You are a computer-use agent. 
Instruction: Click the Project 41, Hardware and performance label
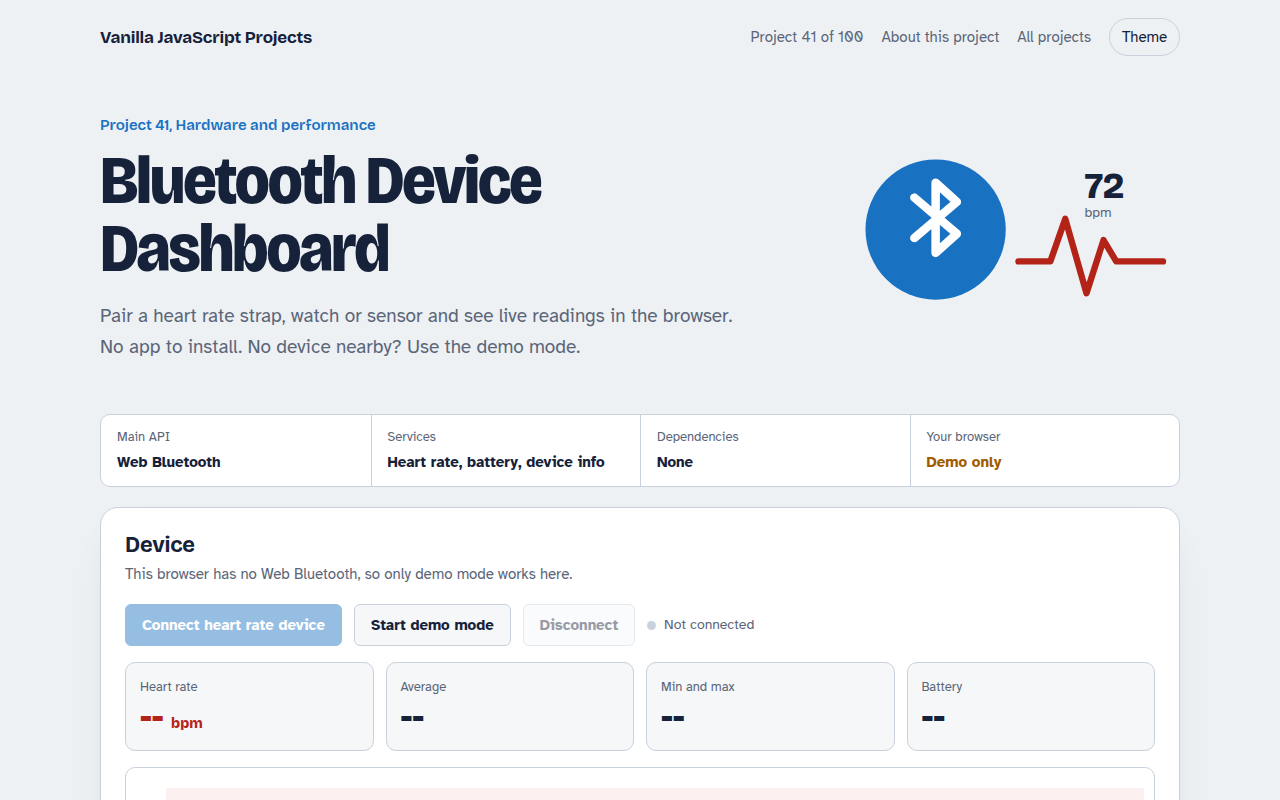(x=238, y=125)
